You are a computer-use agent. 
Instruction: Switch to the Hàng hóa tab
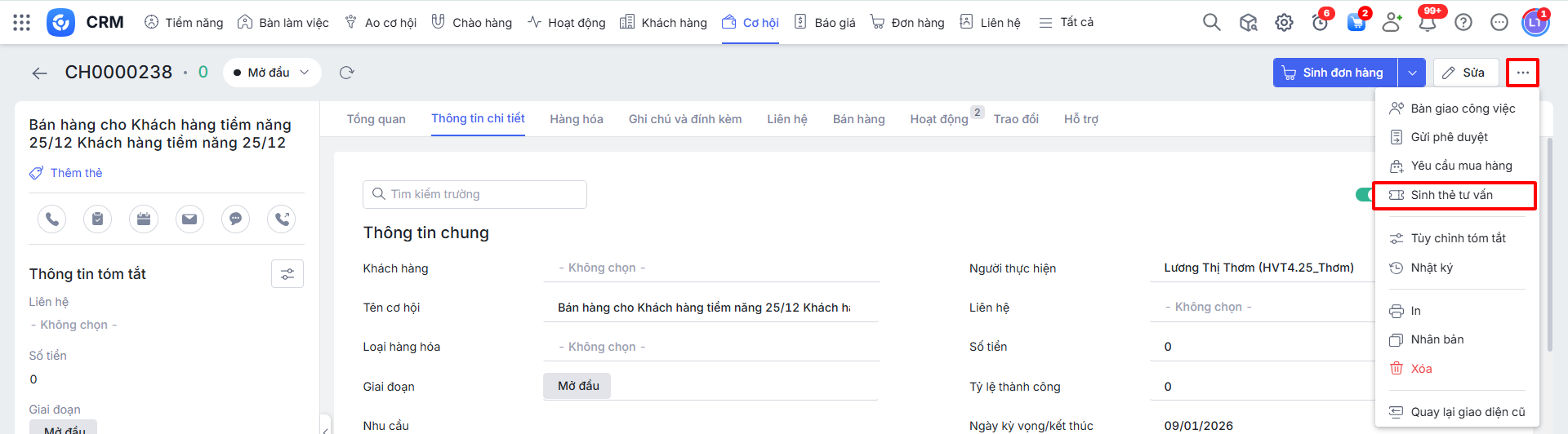click(x=576, y=119)
